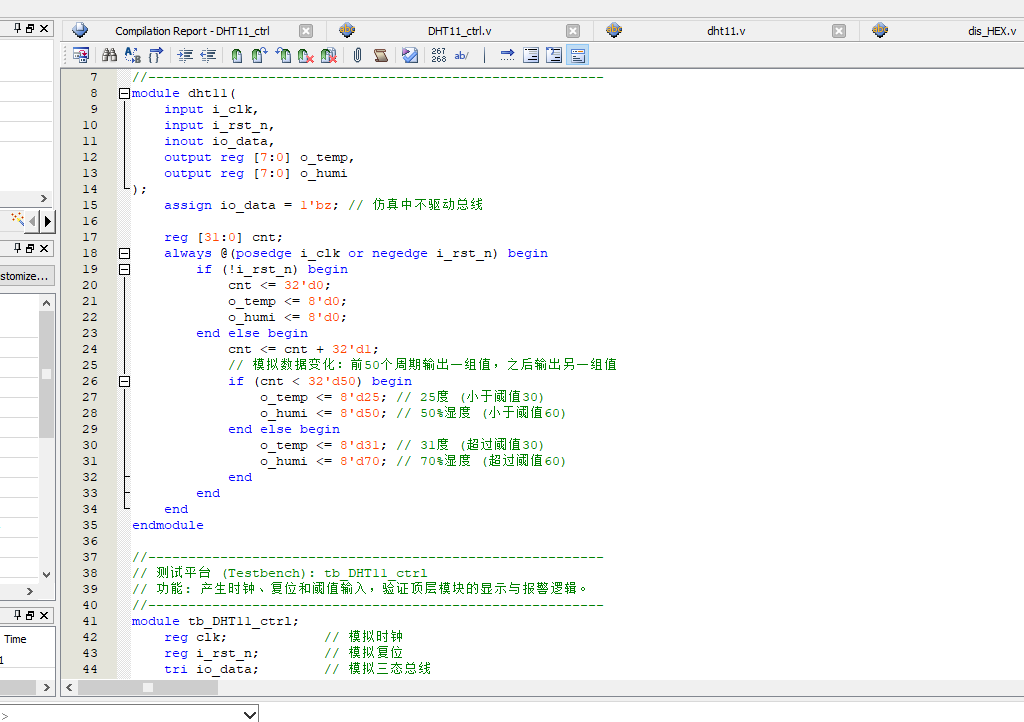Click the left triangle navigation arrow
Screen dimensions: 1024x722
(x=33, y=221)
